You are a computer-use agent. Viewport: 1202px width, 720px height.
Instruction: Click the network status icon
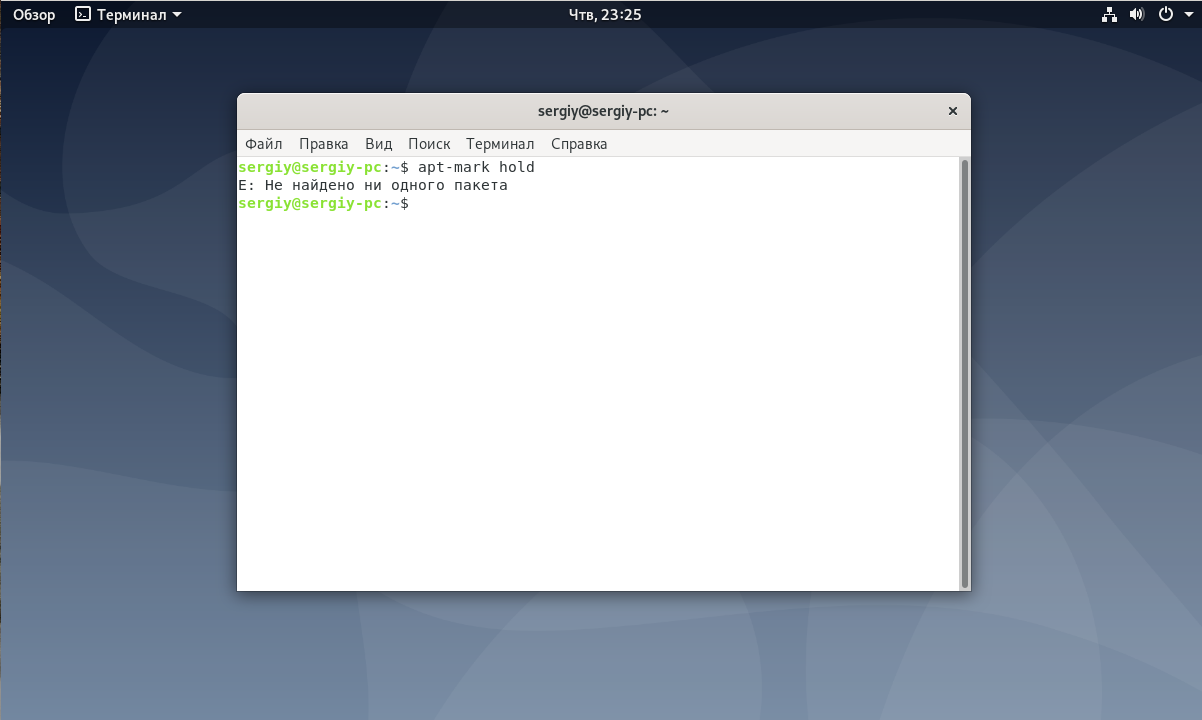pos(1109,15)
